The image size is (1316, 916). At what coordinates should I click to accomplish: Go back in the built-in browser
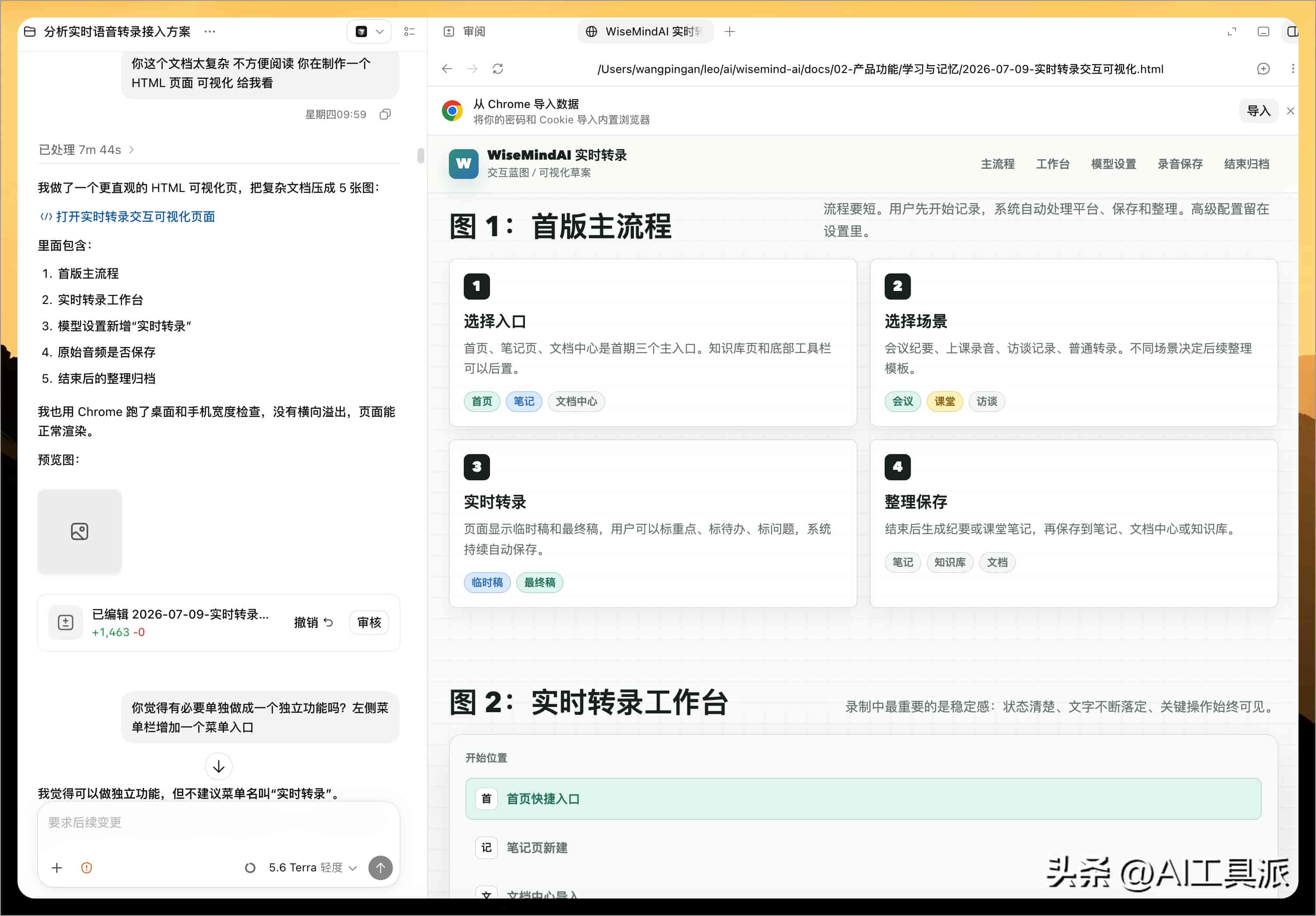coord(447,69)
